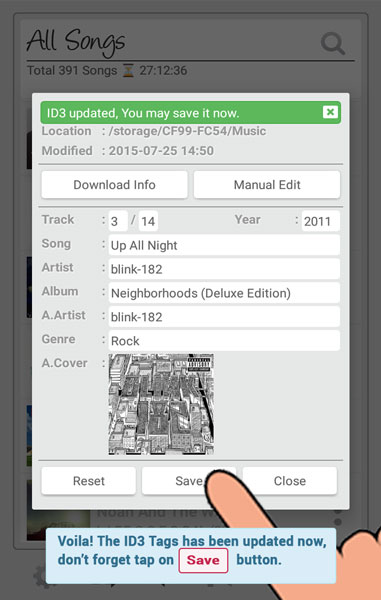Save the updated ID3 tags
381x600 pixels.
click(x=189, y=481)
